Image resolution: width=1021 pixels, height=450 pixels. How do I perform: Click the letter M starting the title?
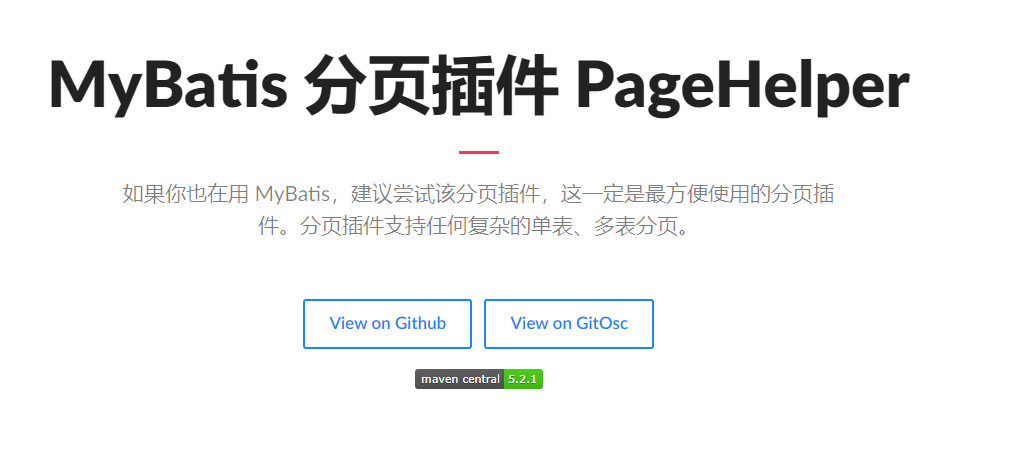79,83
